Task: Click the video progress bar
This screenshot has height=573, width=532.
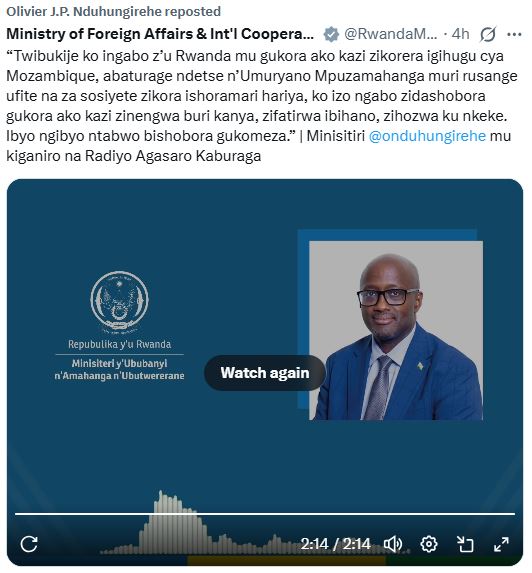Action: pyautogui.click(x=265, y=514)
